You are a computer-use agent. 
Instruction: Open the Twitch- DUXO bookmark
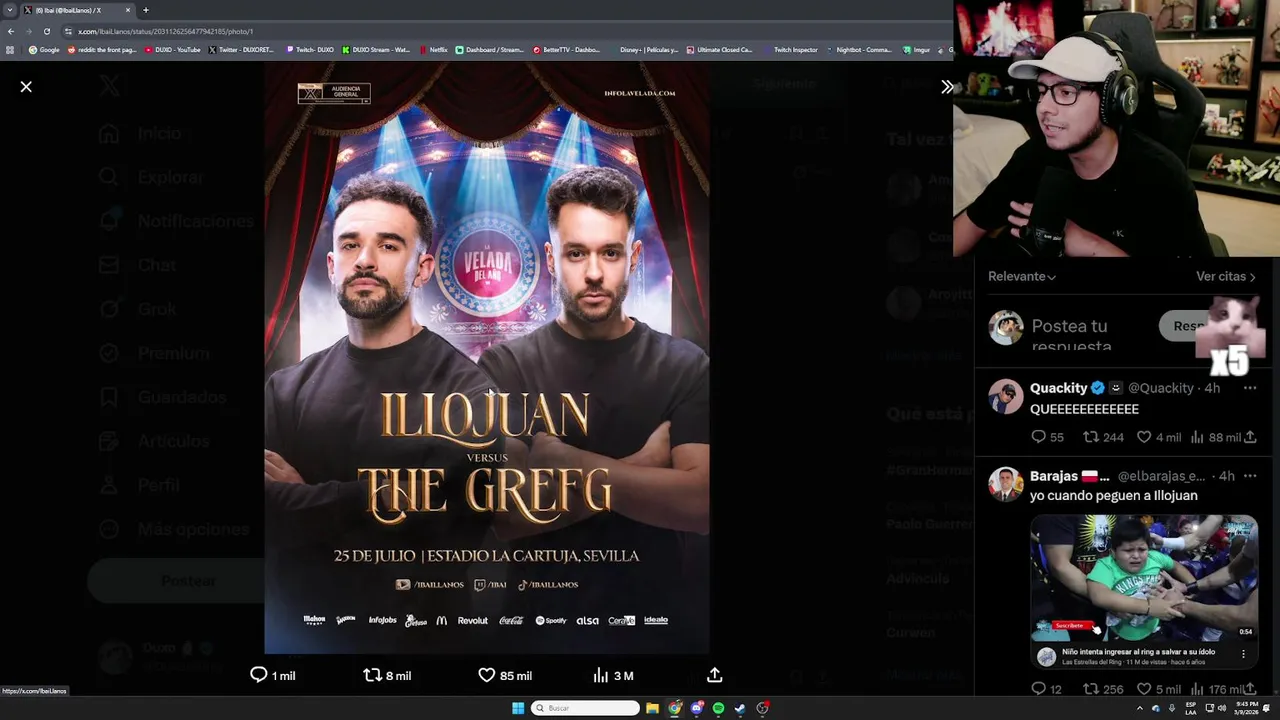310,50
